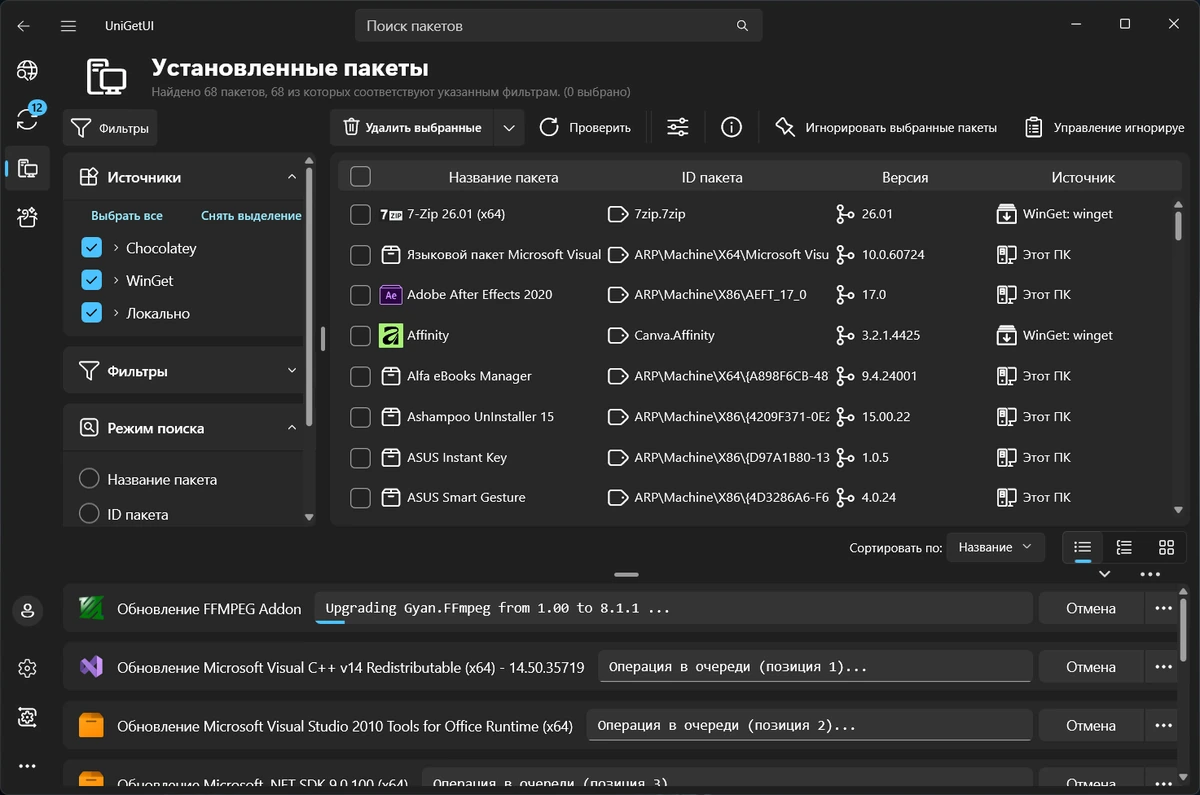Screen dimensions: 1200x795
Task: Cancel the FFMPEG Addon update
Action: [1090, 608]
